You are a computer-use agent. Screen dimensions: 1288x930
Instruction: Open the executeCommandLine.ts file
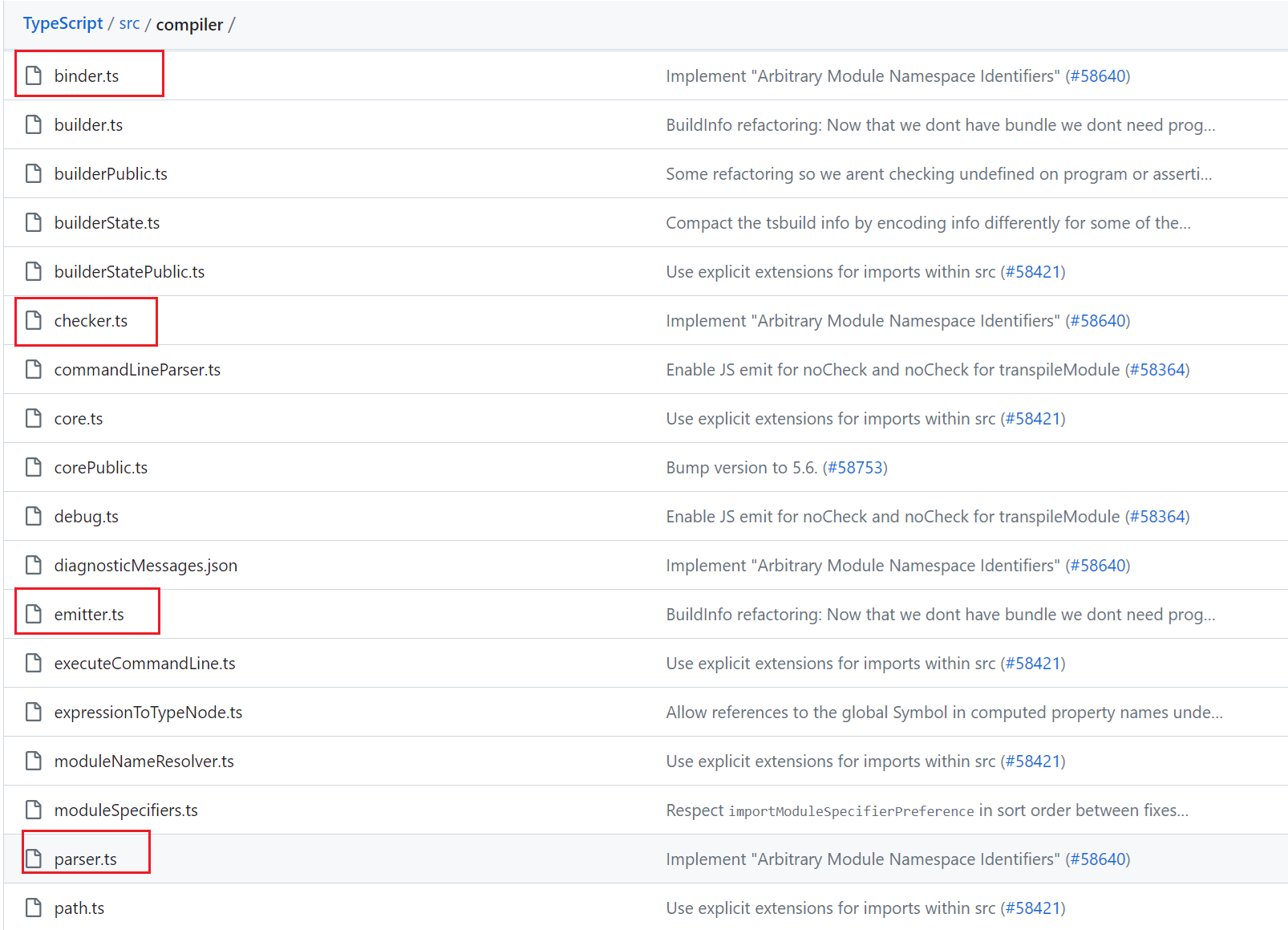click(x=145, y=663)
